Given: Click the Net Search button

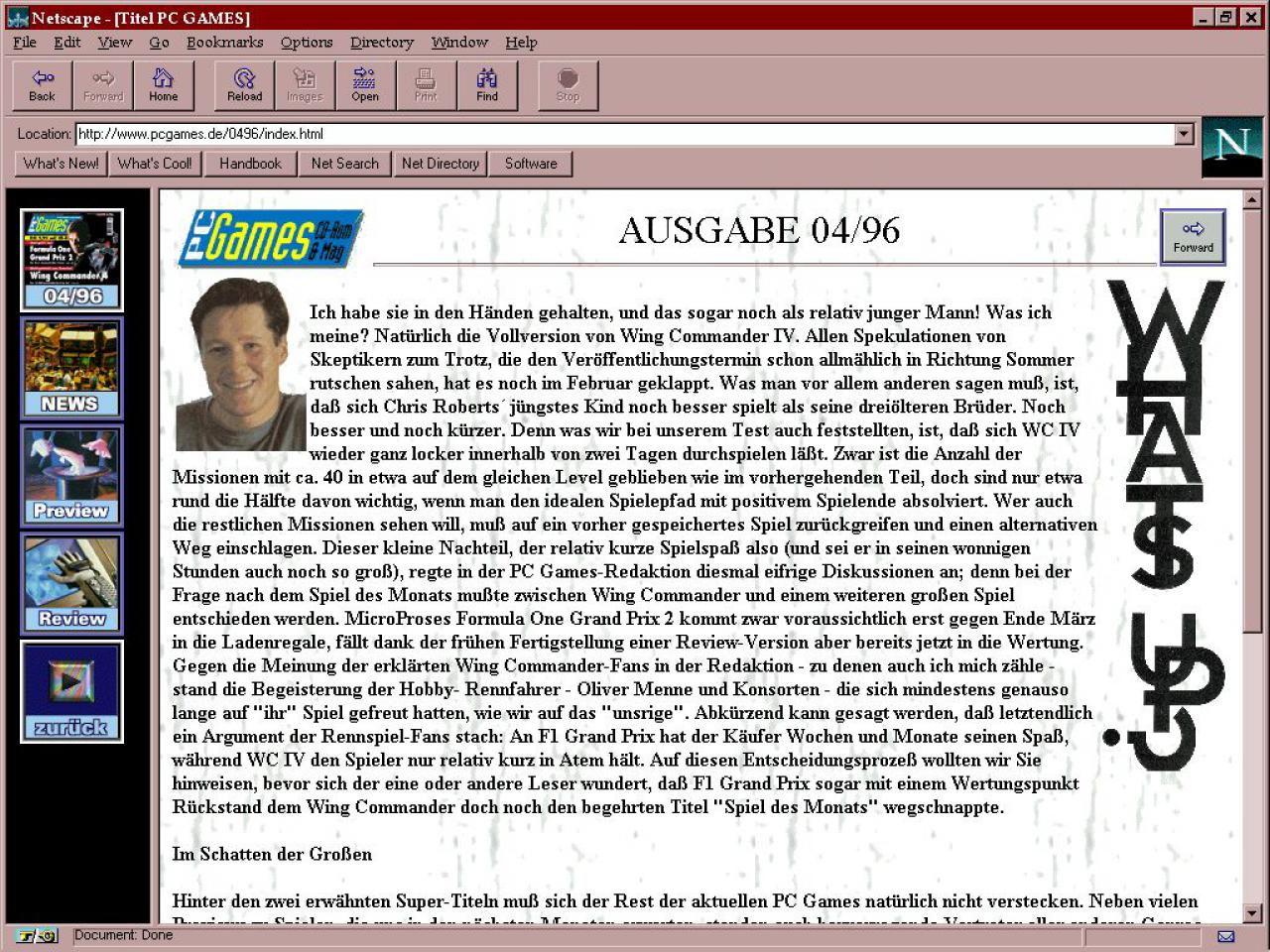Looking at the screenshot, I should tap(344, 164).
